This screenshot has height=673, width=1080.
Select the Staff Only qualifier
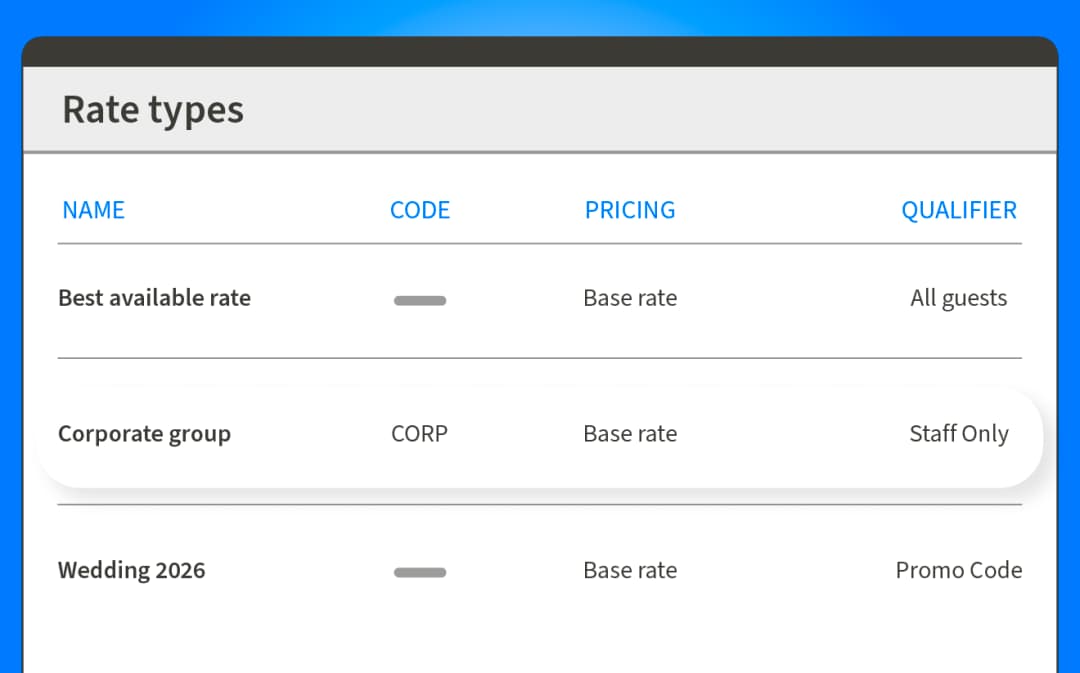(958, 434)
